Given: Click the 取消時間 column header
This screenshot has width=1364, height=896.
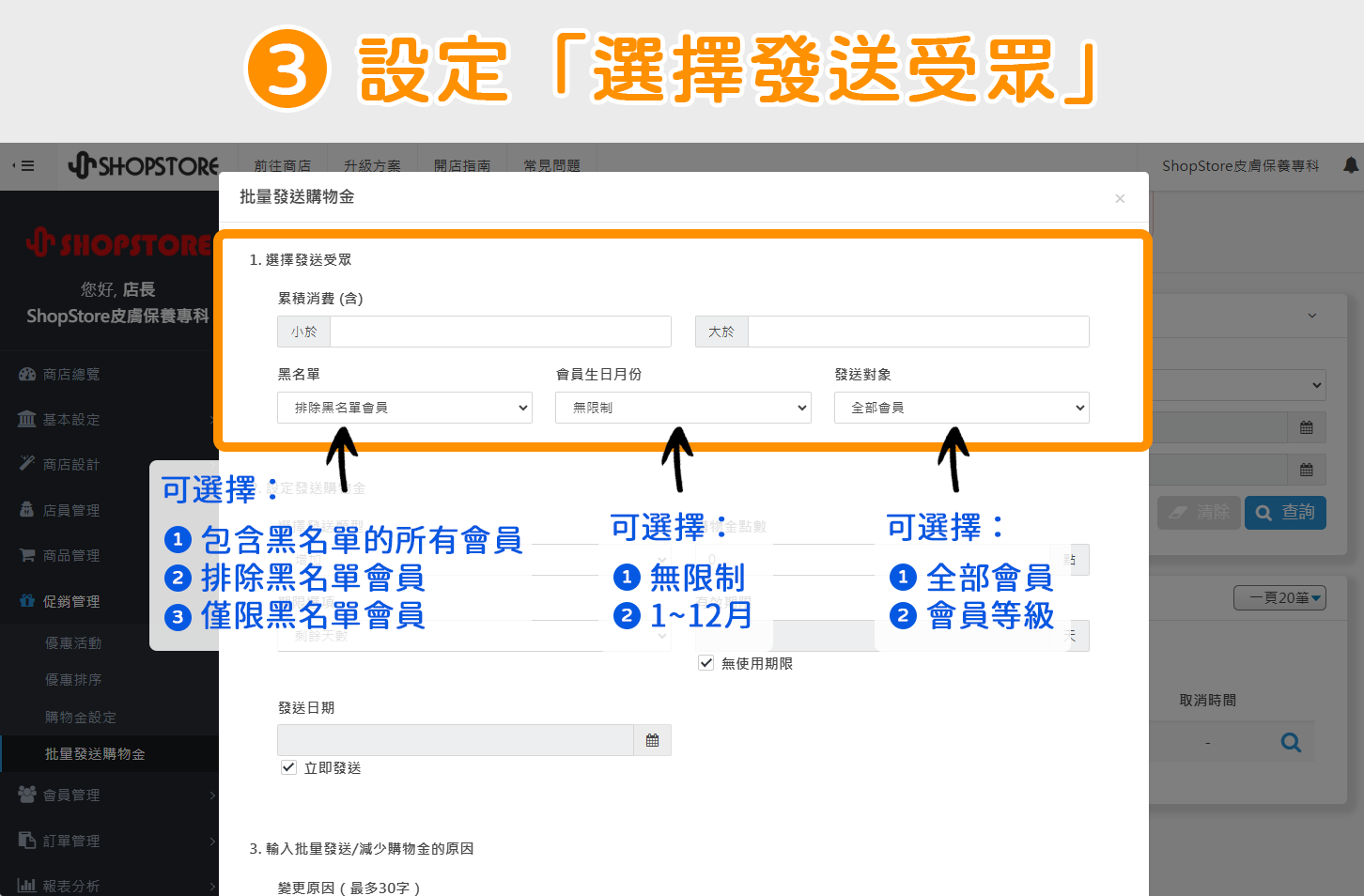Looking at the screenshot, I should [1208, 701].
